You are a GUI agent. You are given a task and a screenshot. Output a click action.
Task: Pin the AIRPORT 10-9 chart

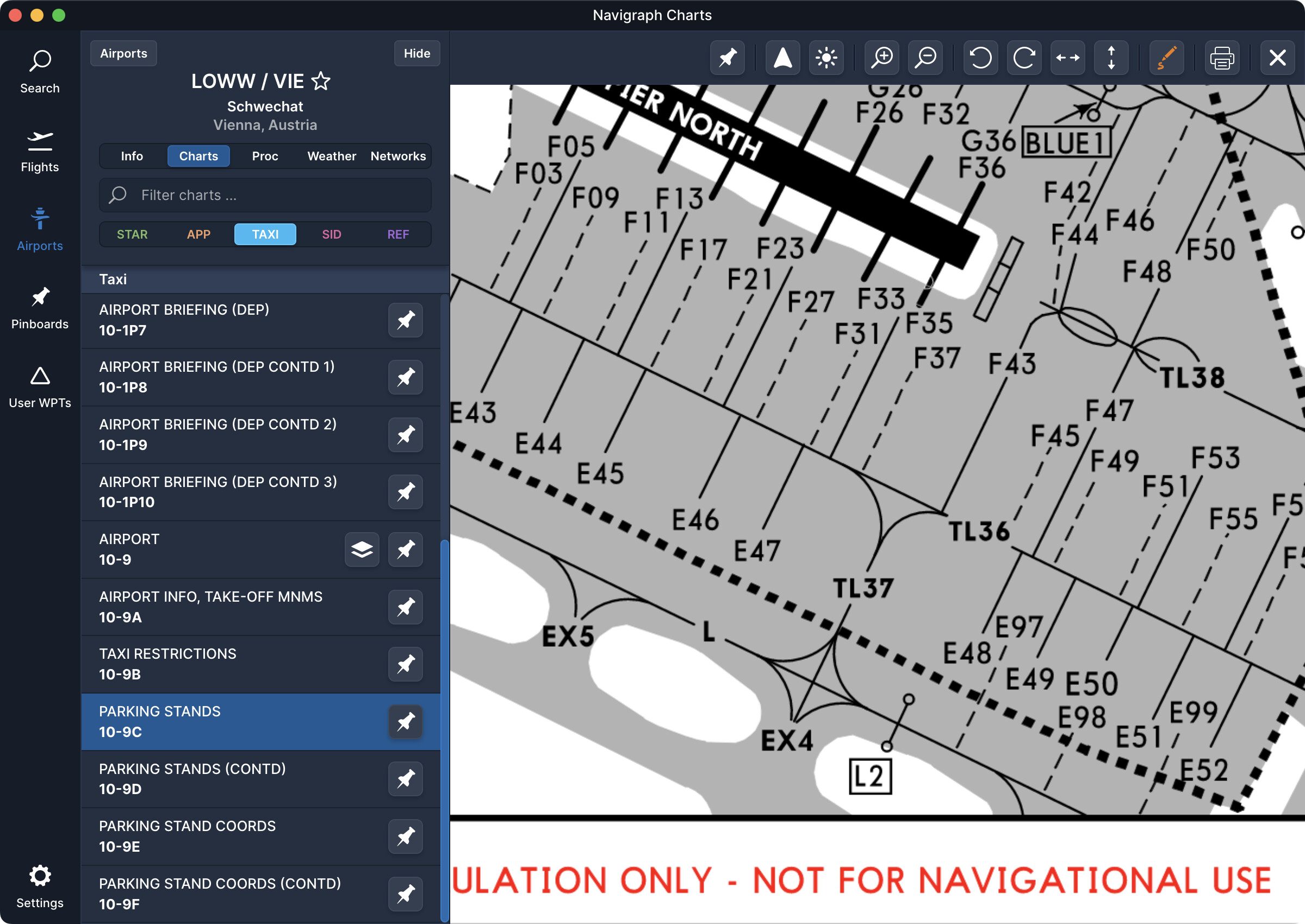tap(405, 550)
